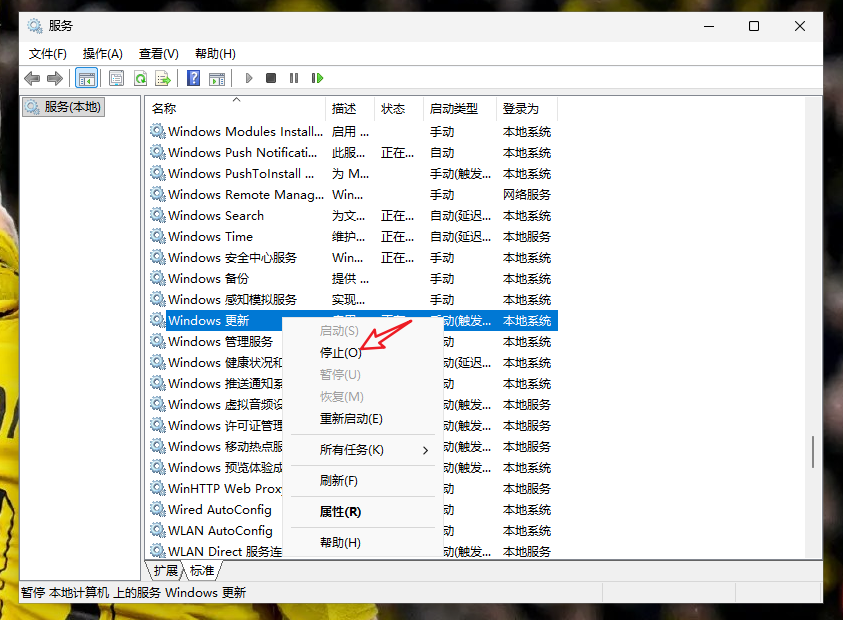Switch to the 扩展 tab
Viewport: 843px width, 620px height.
165,571
